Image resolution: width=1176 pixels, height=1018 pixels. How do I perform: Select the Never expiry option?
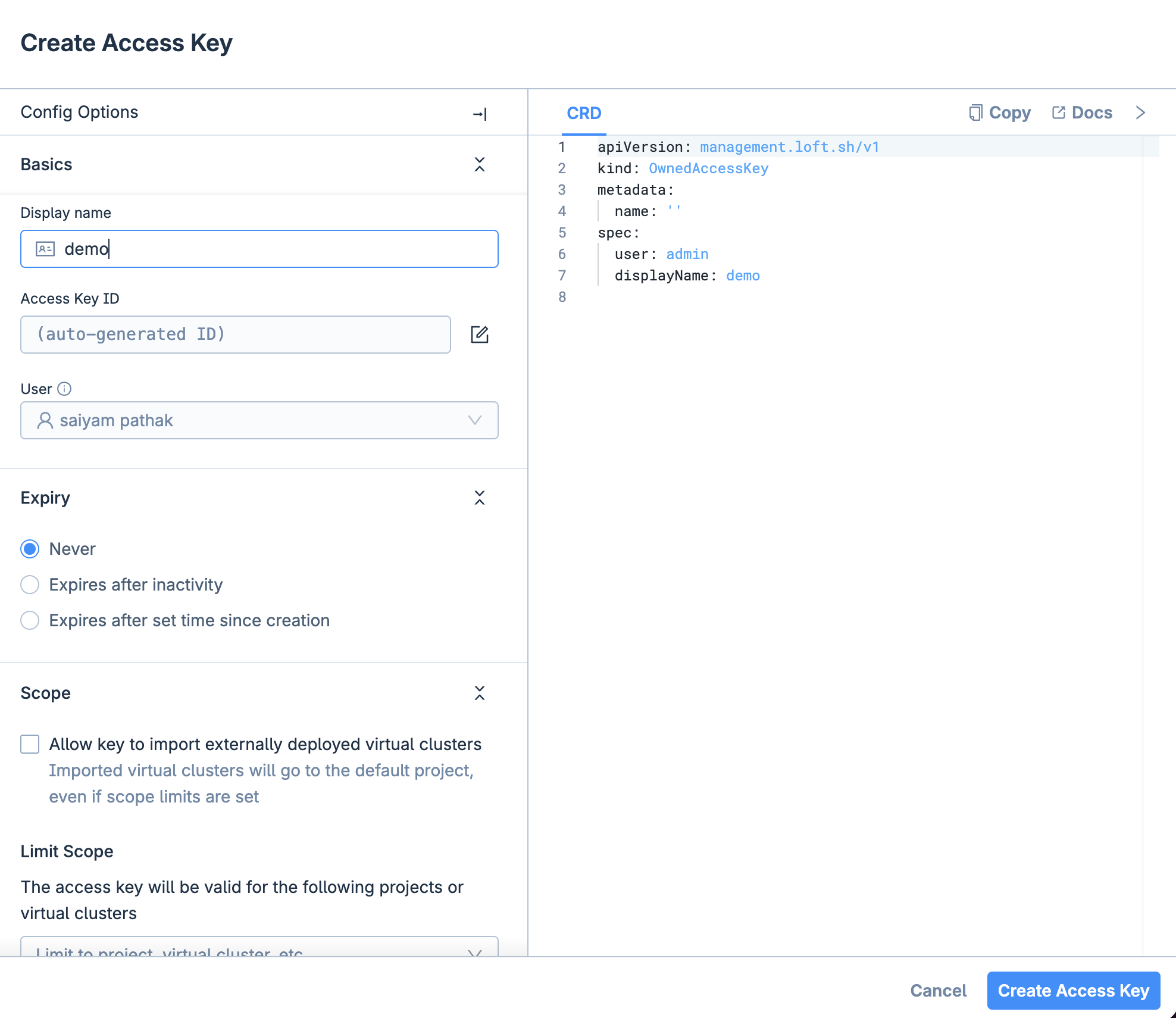click(x=30, y=549)
